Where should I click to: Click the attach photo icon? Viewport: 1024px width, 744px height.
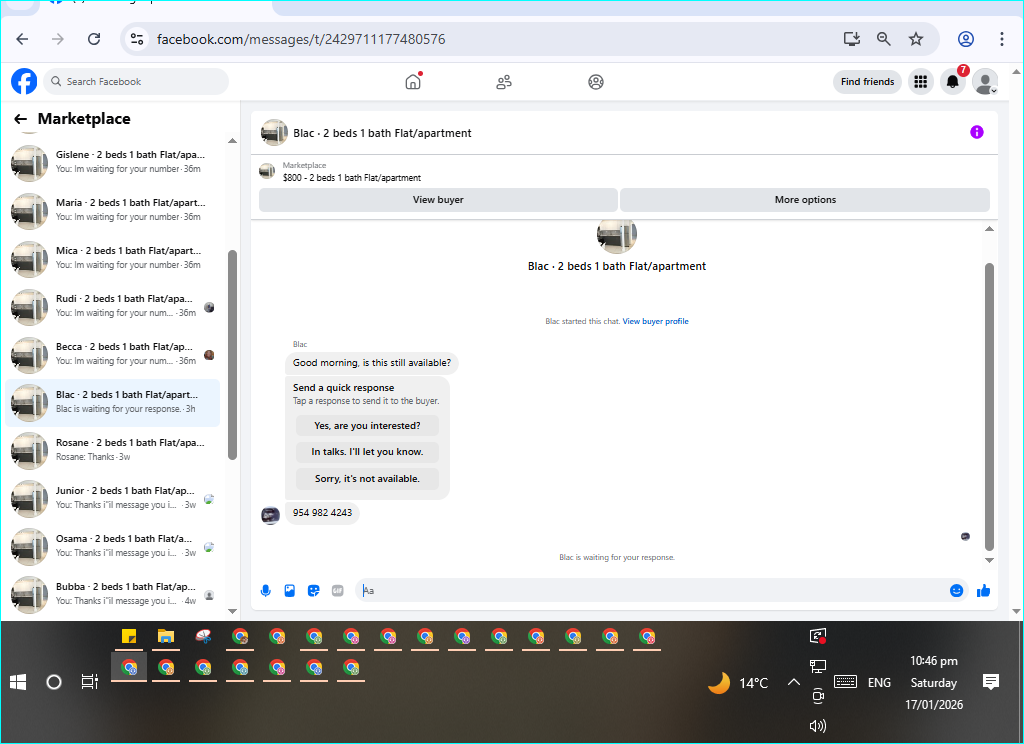[289, 590]
